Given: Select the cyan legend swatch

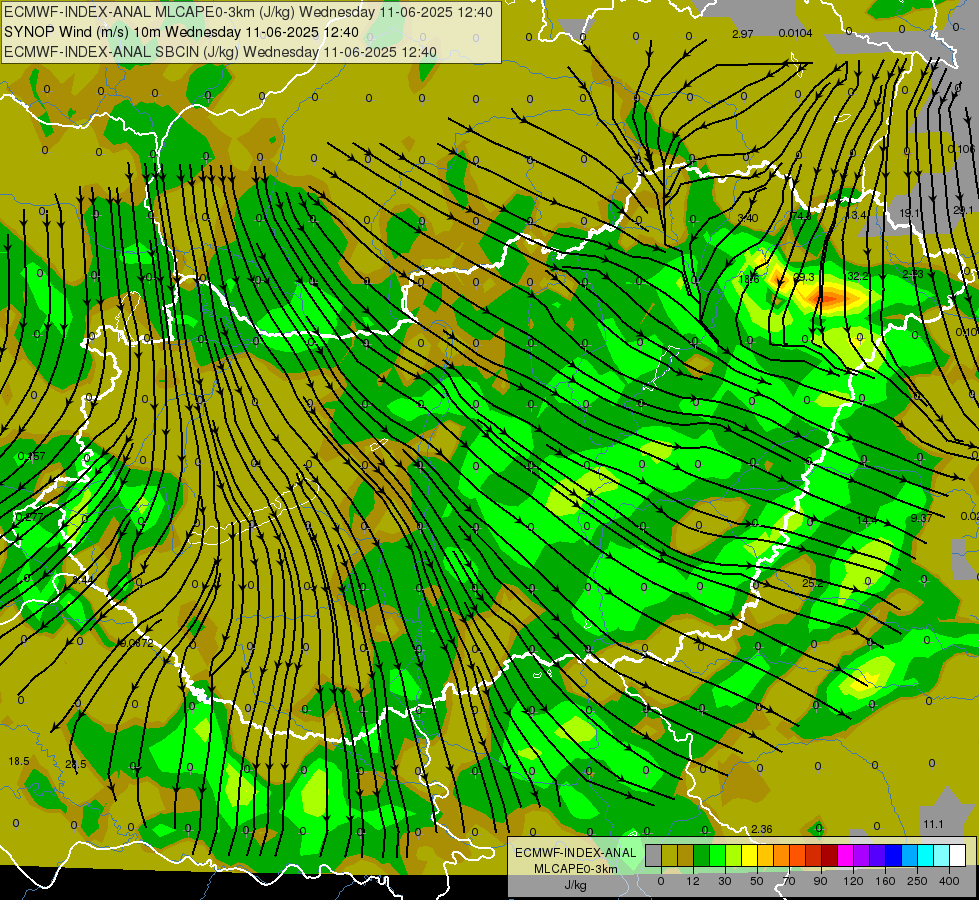Looking at the screenshot, I should pyautogui.click(x=925, y=855).
